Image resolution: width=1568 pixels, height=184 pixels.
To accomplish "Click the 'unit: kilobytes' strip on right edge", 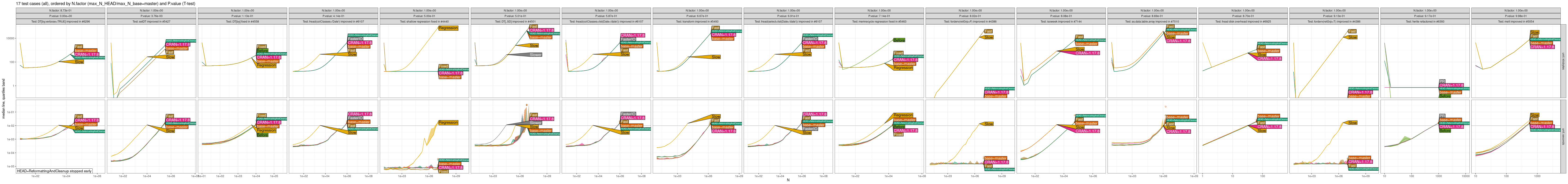I will (1564, 61).
